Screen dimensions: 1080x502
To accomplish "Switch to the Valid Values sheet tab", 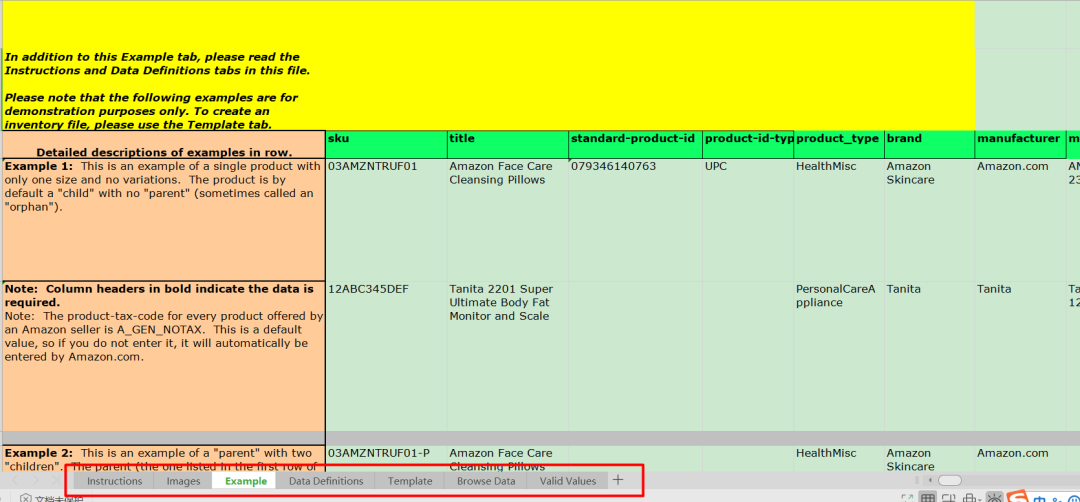I will [x=567, y=481].
